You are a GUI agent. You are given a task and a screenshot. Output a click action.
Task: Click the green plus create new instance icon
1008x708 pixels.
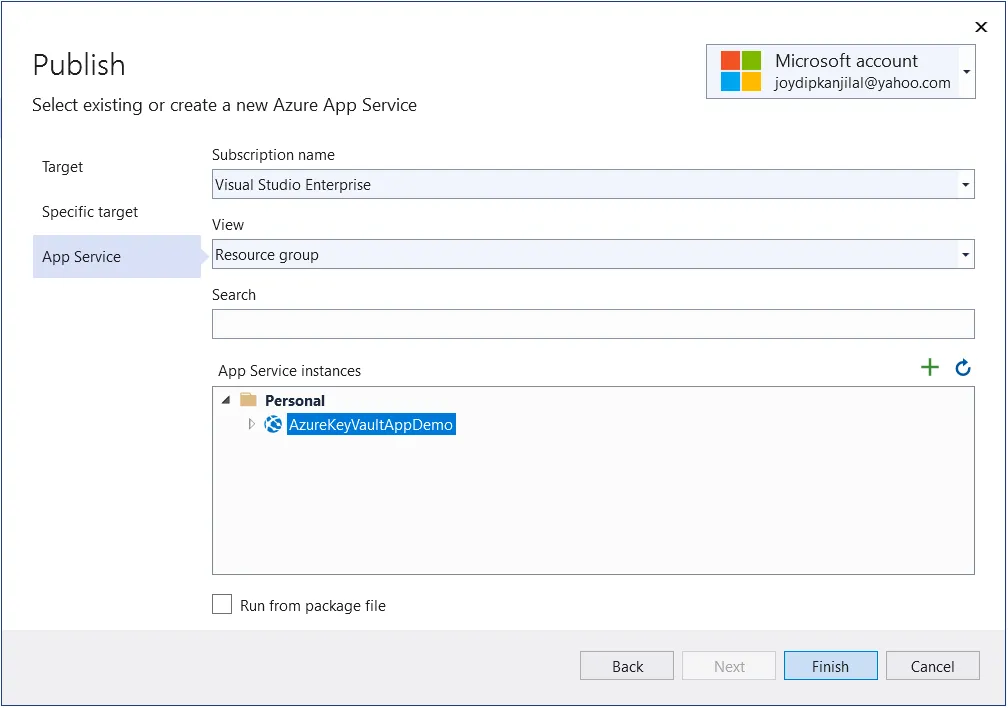930,368
